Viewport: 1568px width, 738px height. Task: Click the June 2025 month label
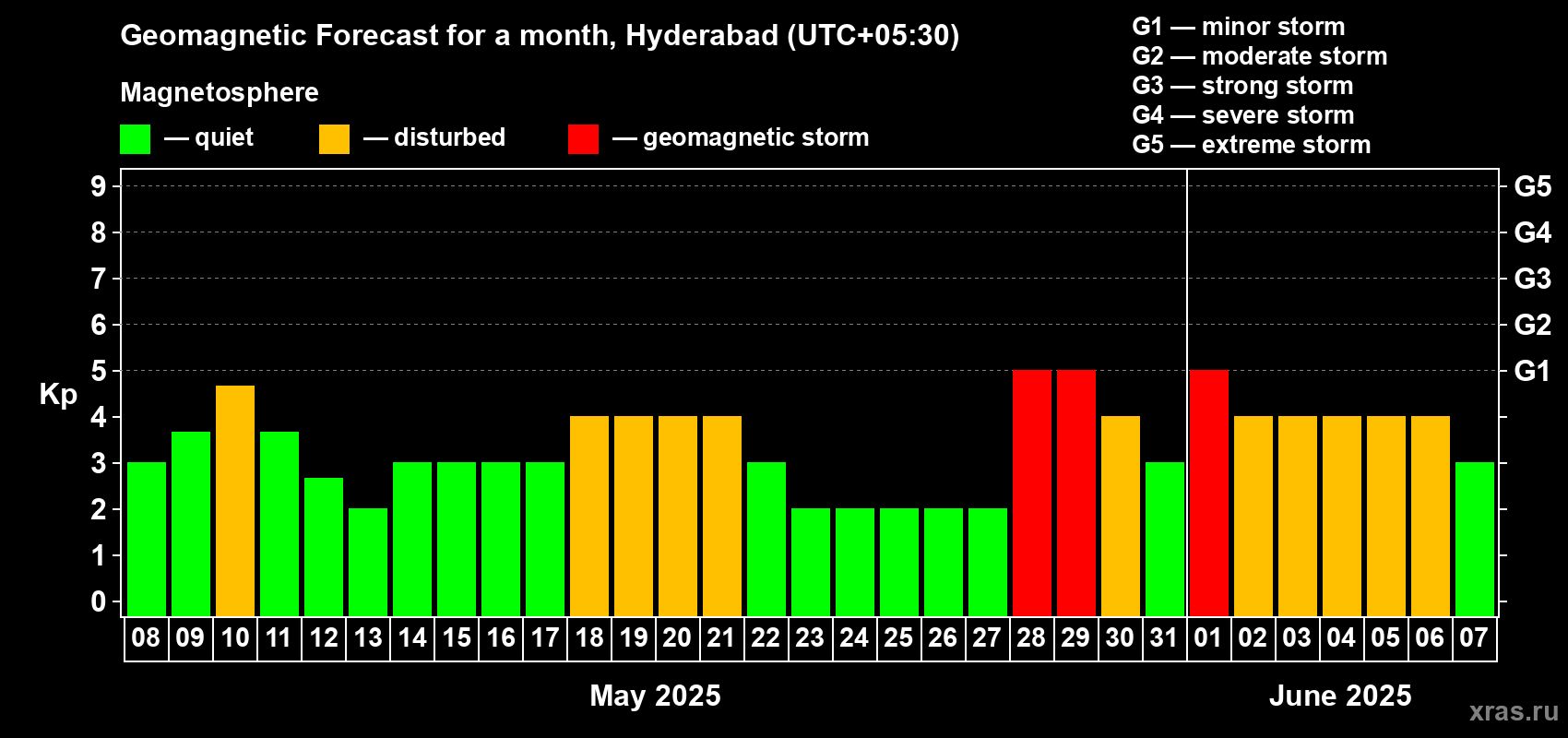[x=1341, y=696]
